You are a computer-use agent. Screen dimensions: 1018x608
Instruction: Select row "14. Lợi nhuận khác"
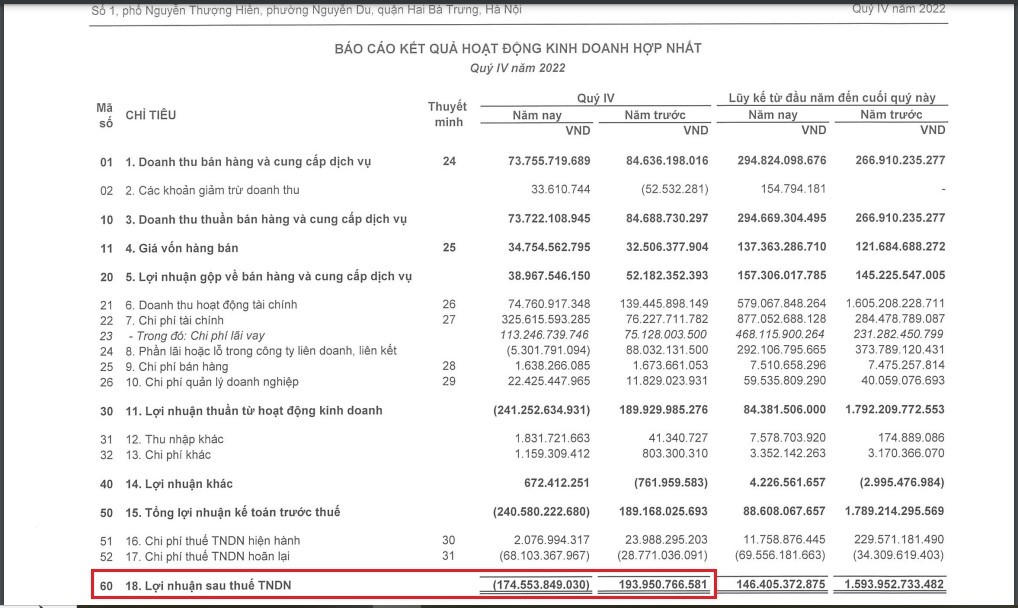click(179, 484)
